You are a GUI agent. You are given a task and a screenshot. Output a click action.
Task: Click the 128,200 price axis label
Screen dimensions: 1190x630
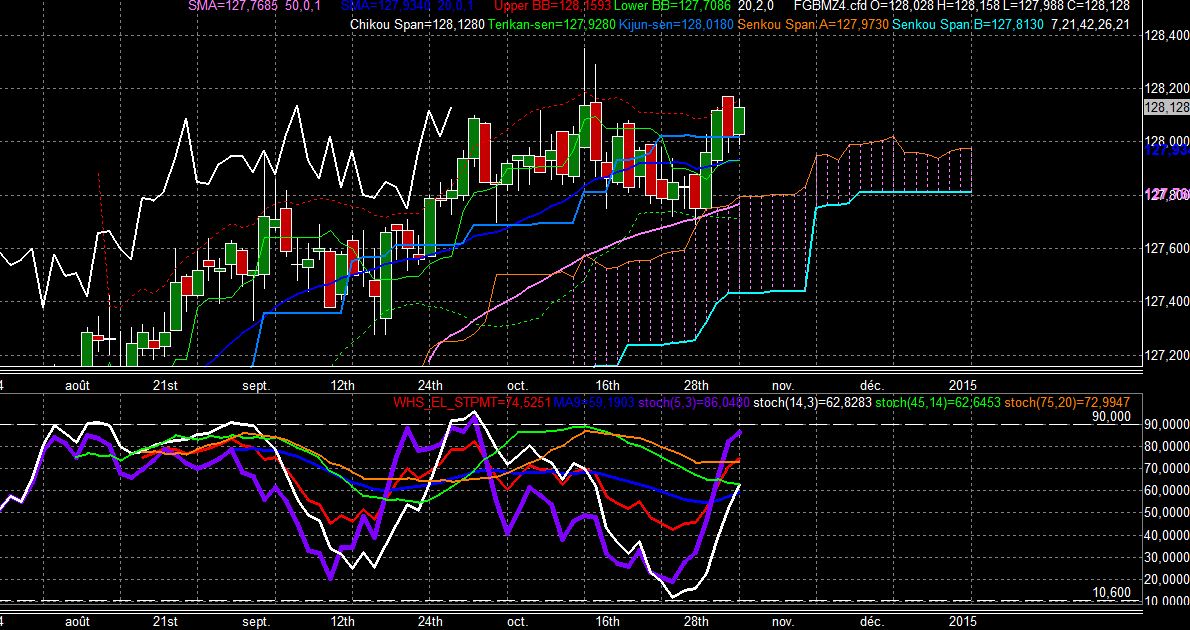[x=1167, y=89]
